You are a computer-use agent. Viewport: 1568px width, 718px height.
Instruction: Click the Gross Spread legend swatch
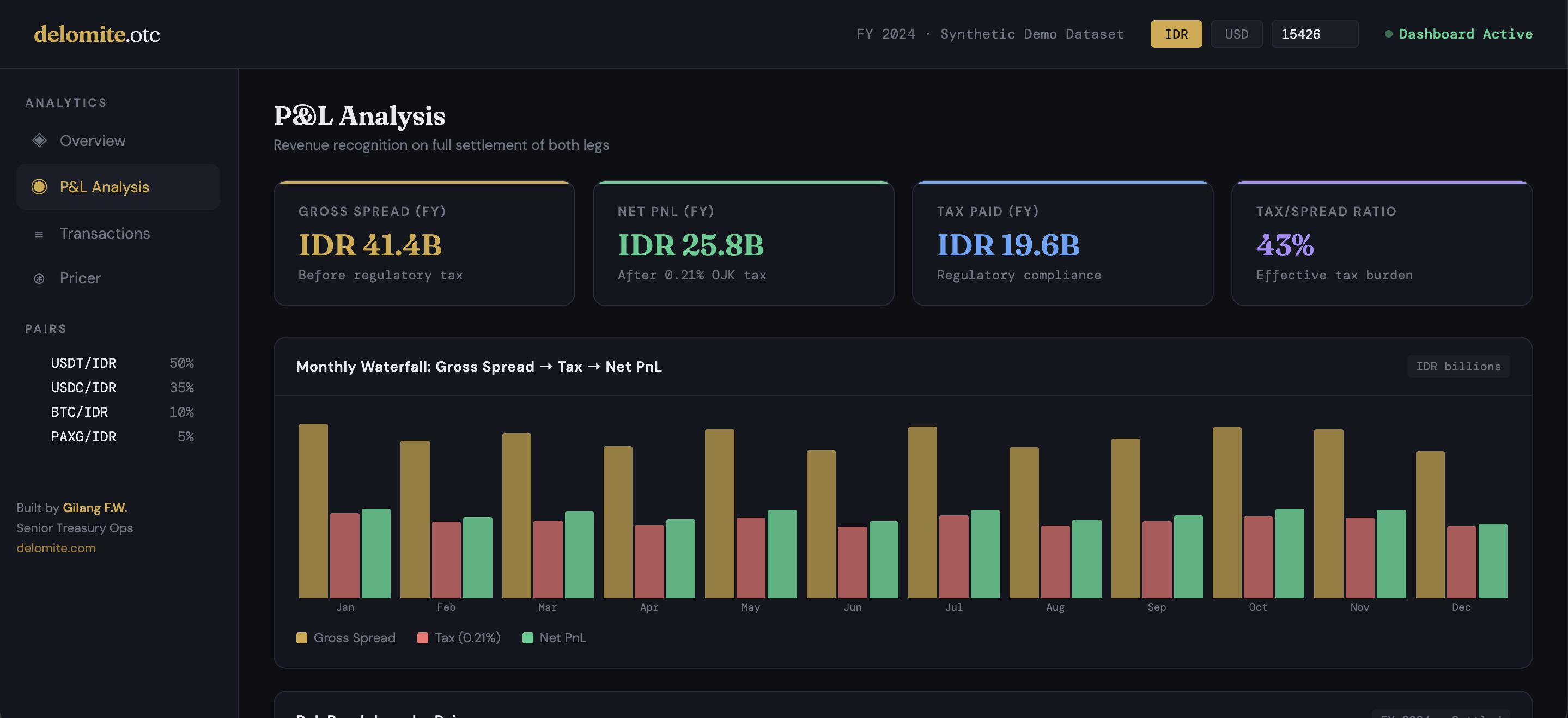301,638
